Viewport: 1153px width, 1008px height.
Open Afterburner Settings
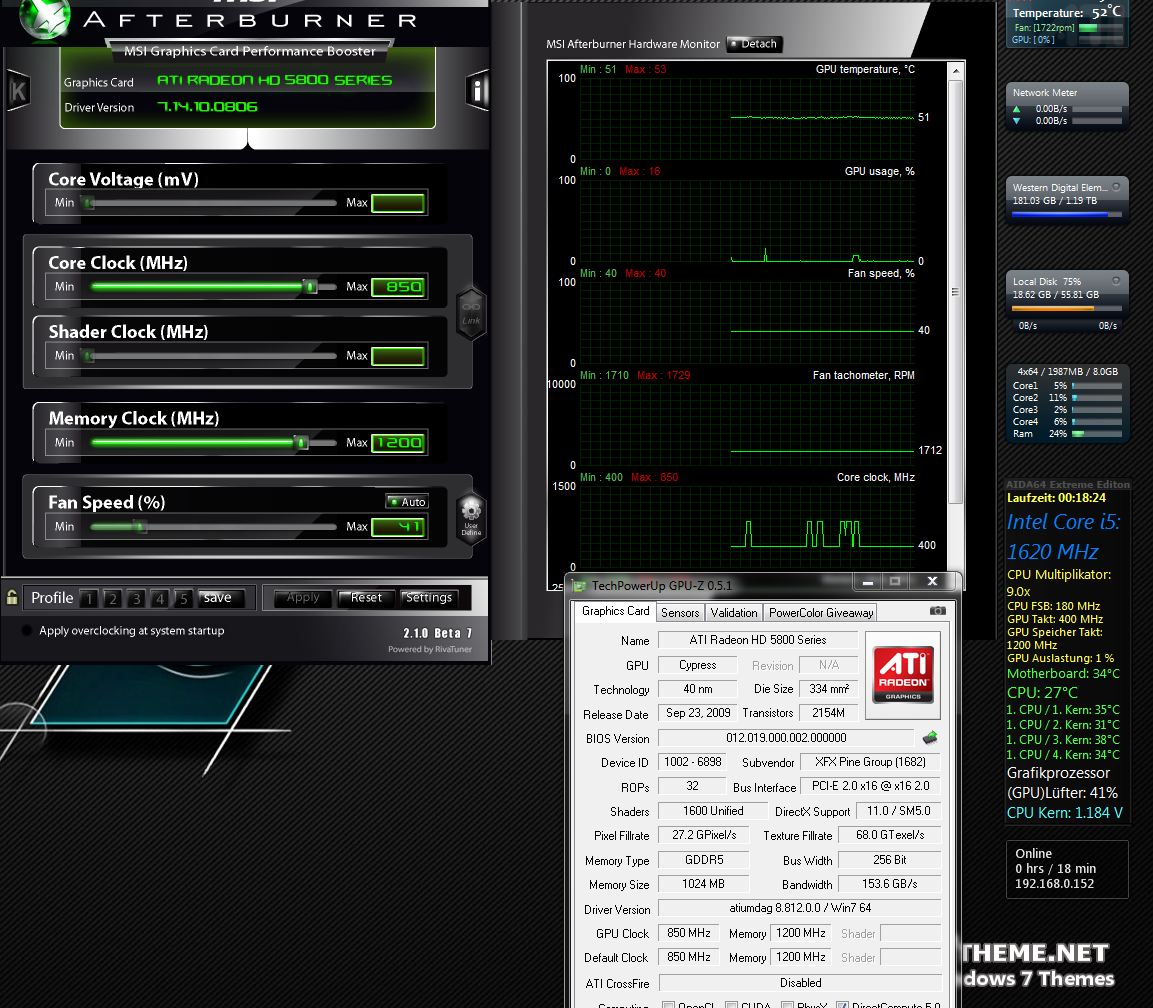pos(429,598)
